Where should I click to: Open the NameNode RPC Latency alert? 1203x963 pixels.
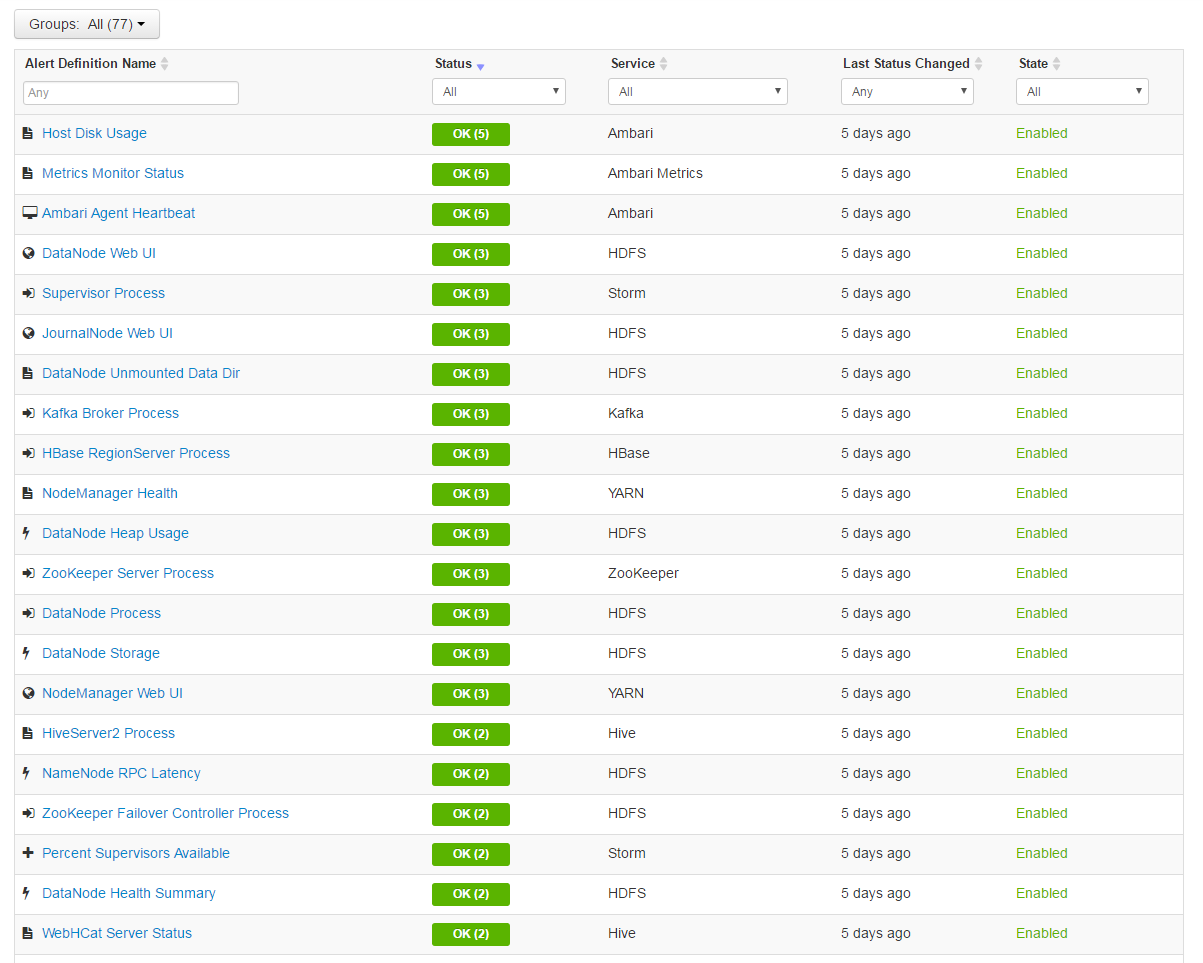(x=121, y=773)
